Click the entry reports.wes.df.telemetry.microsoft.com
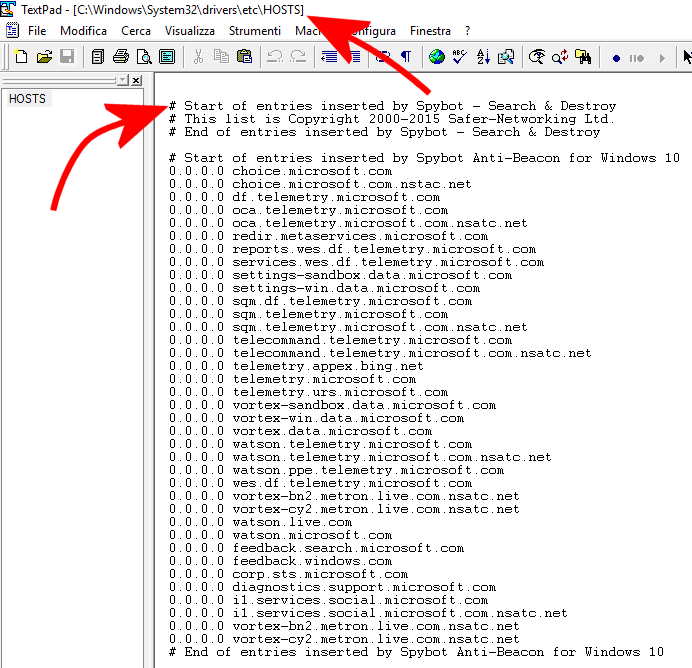 pos(384,249)
